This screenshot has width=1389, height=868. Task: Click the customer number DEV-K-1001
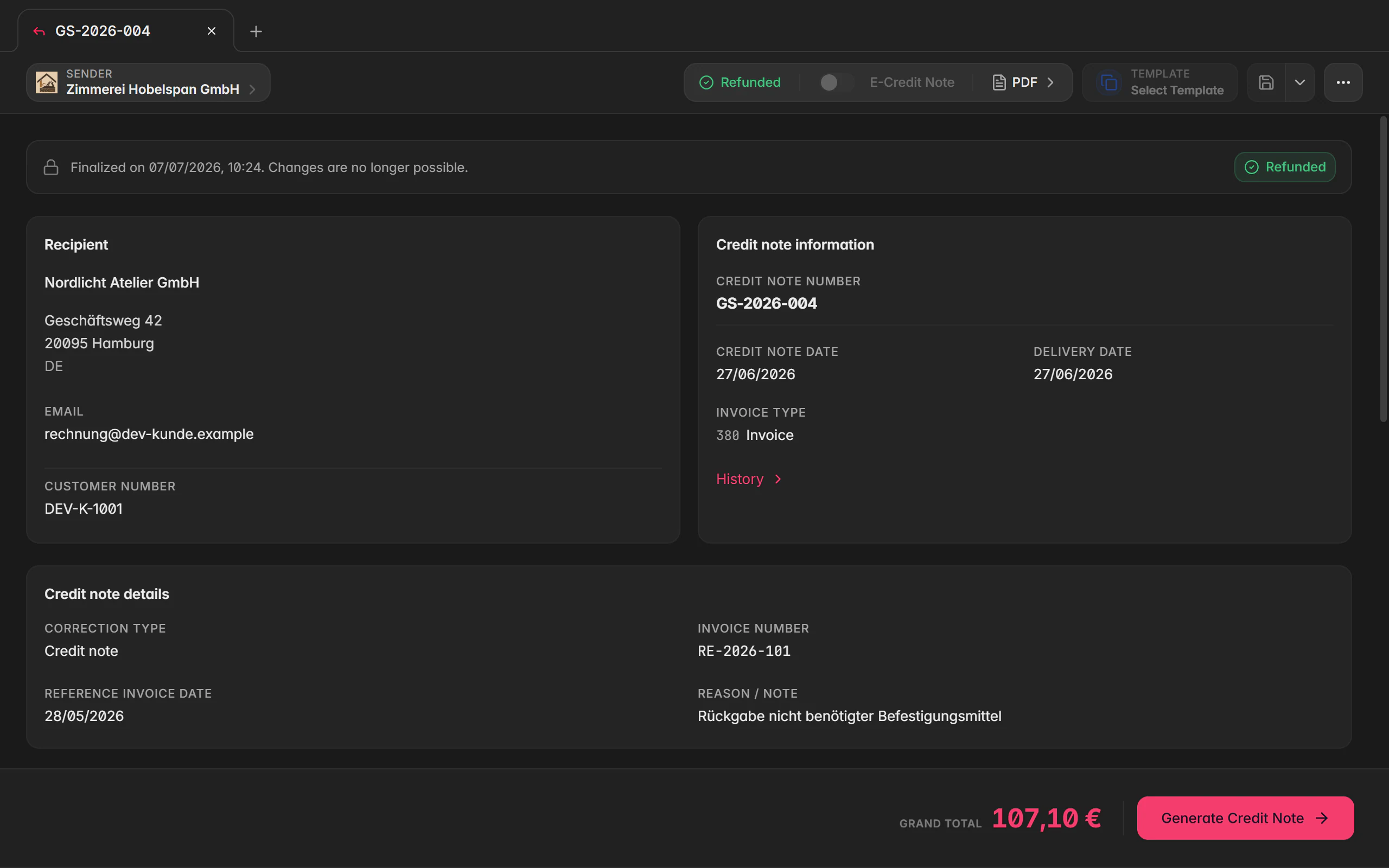click(84, 509)
